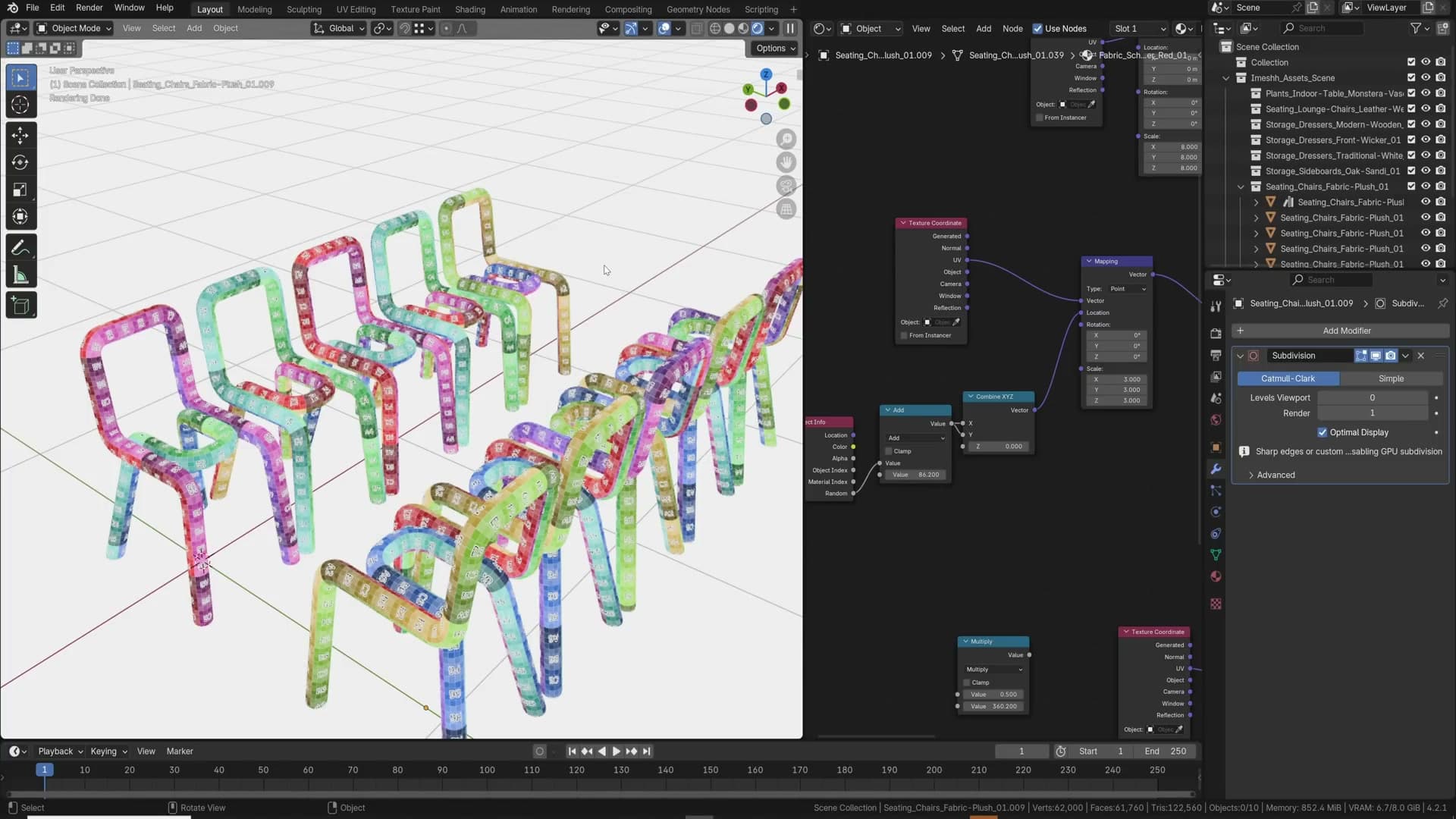
Task: Open the World properties tab
Action: coord(1216,420)
